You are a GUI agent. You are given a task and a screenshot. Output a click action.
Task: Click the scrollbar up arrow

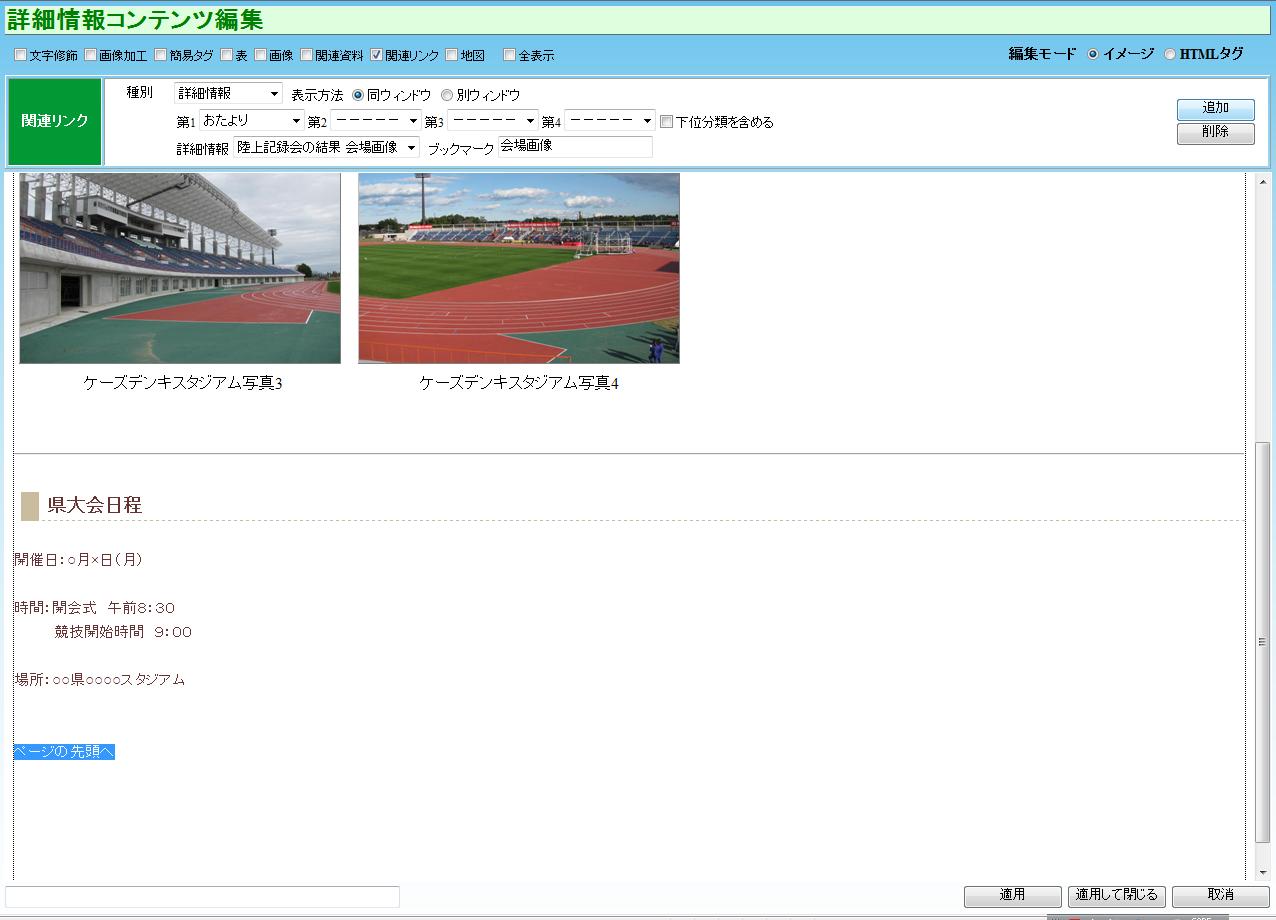pyautogui.click(x=1262, y=182)
